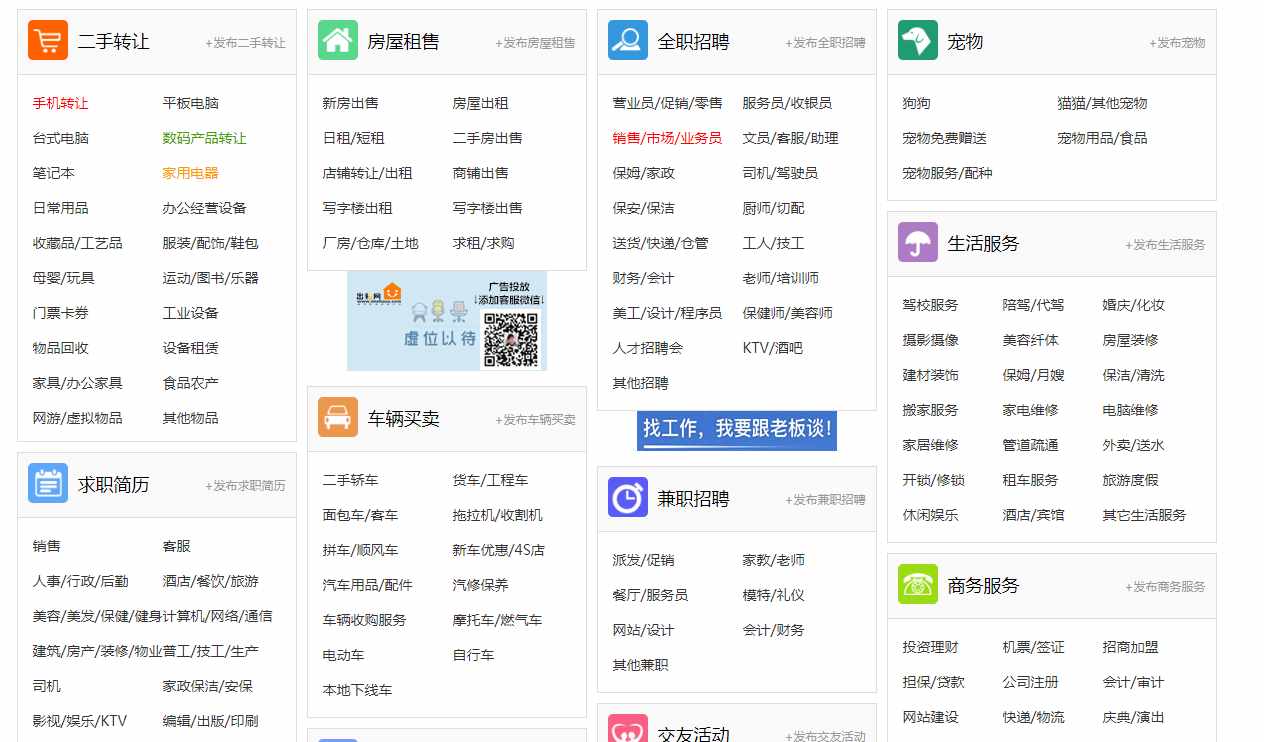
Task: Open the QR code advertisement banner
Action: (x=447, y=321)
